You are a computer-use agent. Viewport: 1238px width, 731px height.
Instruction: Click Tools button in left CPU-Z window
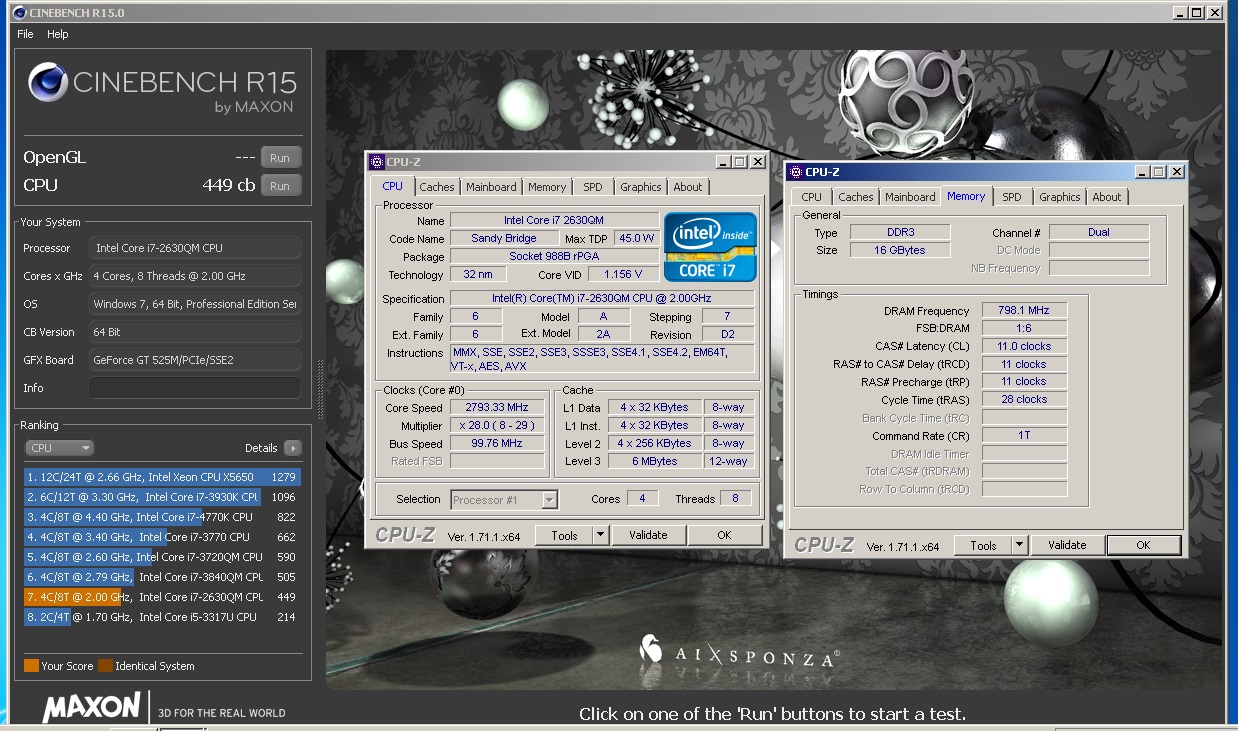point(564,535)
